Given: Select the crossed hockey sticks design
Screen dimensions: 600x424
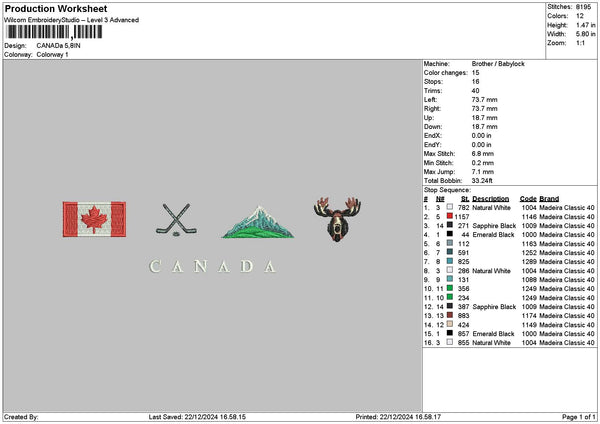Looking at the screenshot, I should click(x=176, y=219).
